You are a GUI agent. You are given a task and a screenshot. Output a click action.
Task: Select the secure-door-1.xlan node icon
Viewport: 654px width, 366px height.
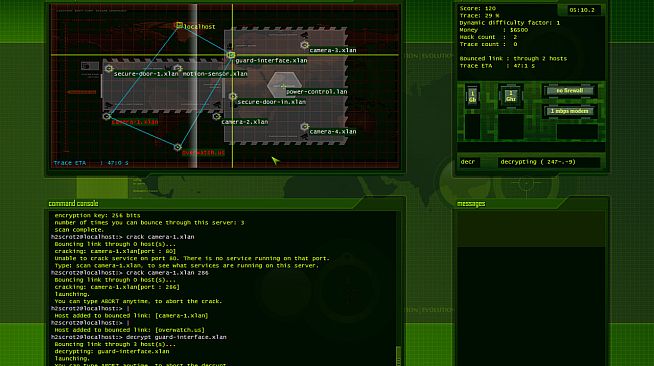point(109,68)
